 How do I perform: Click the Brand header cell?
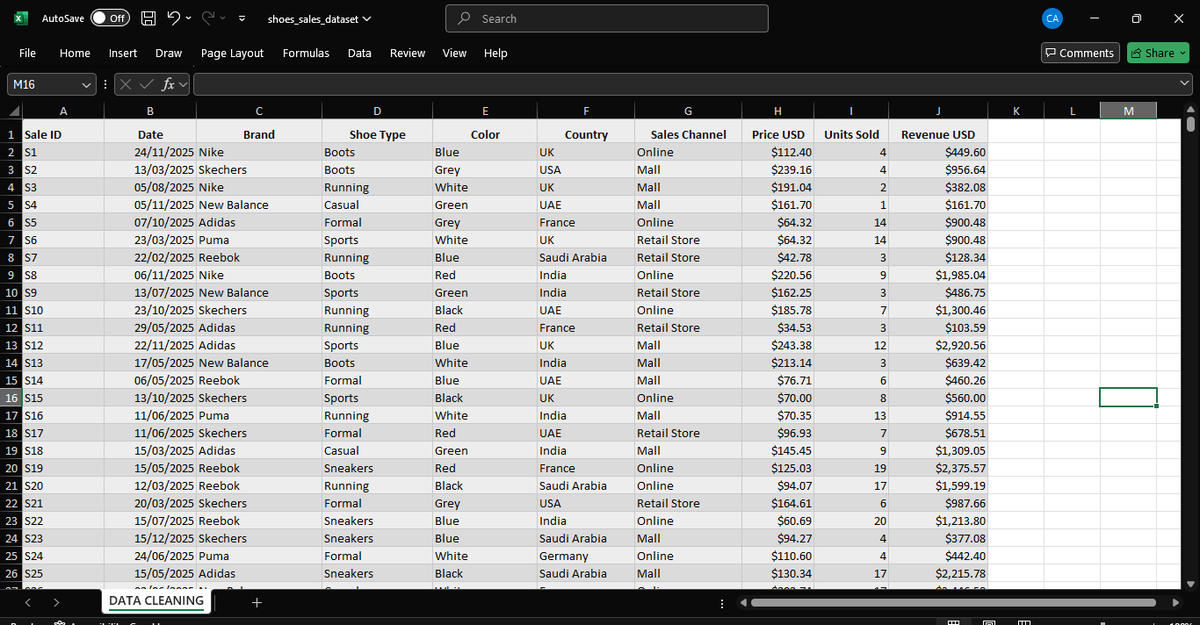(x=259, y=134)
